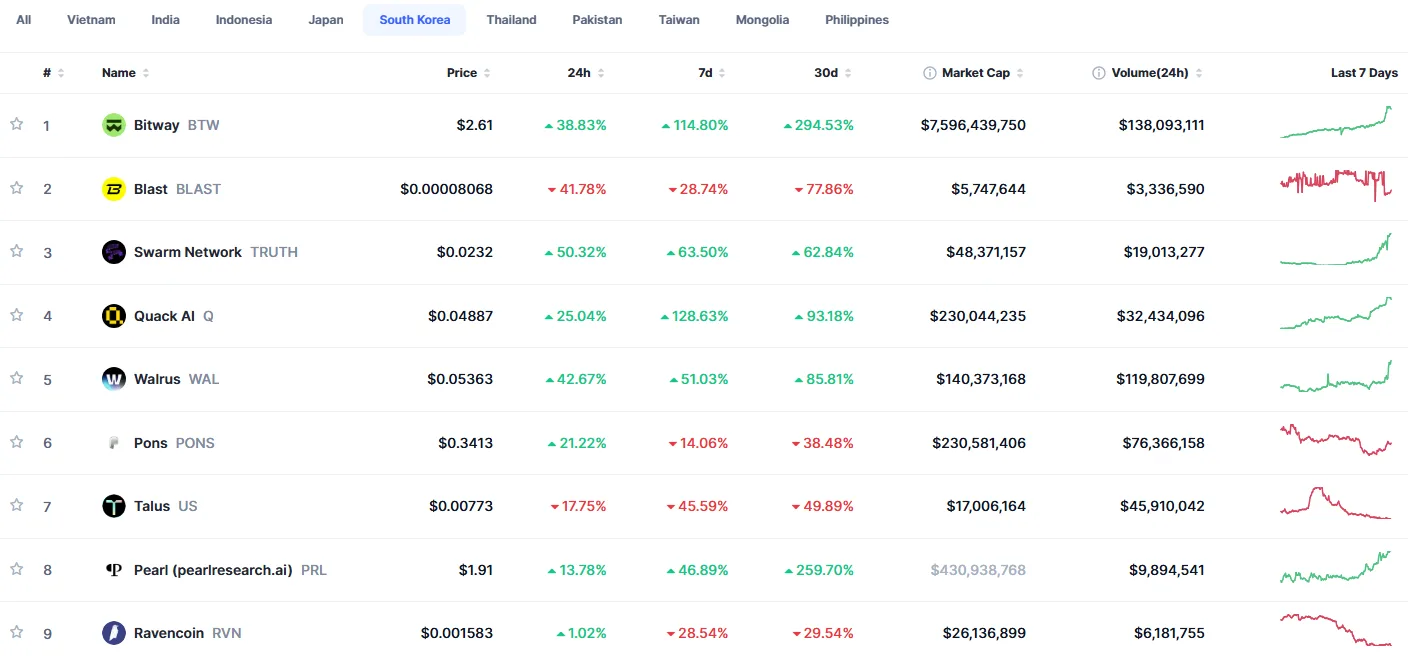Select the All region tab

tap(24, 20)
